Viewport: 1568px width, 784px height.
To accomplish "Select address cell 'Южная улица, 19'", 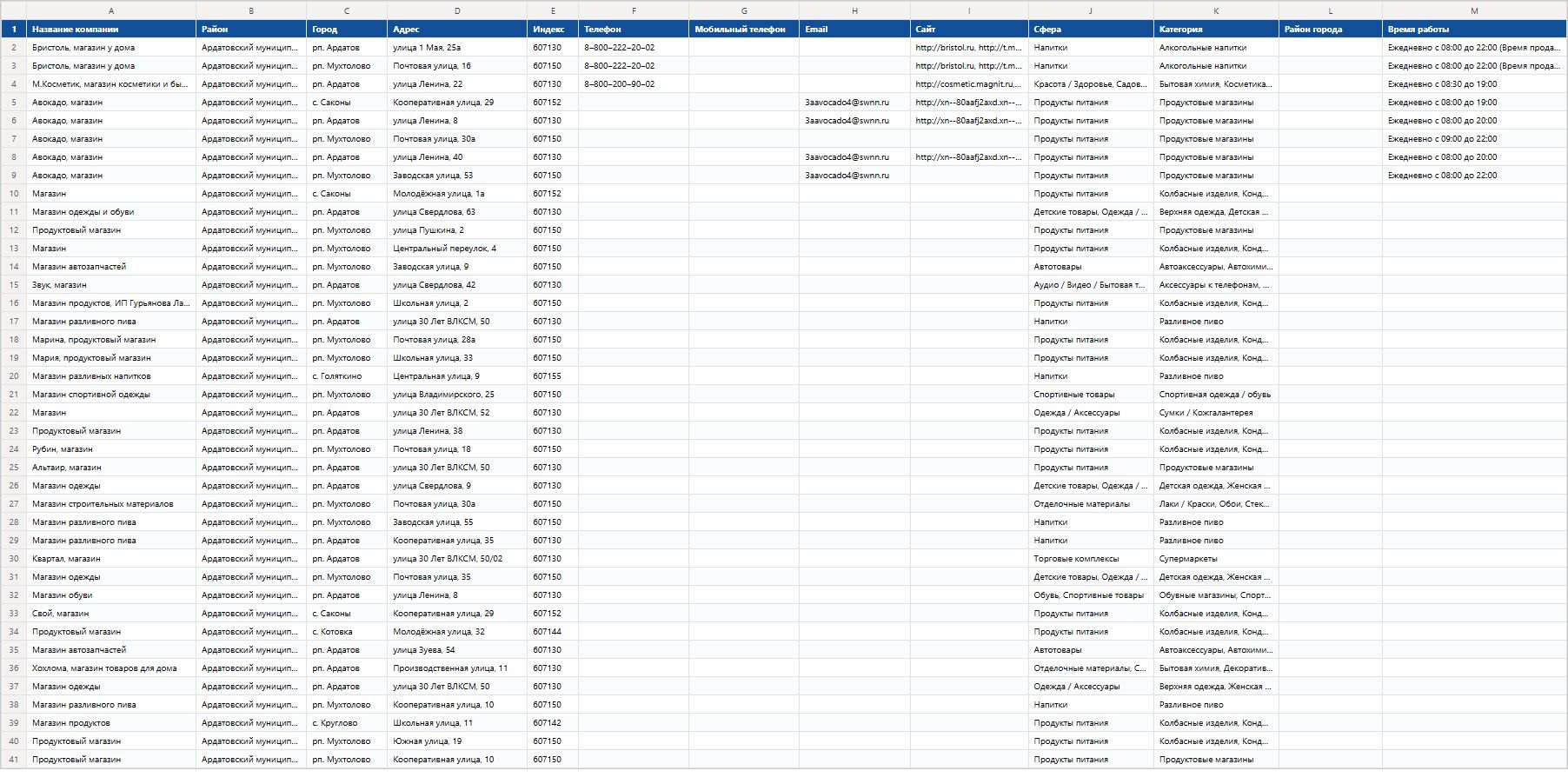I will 457,741.
